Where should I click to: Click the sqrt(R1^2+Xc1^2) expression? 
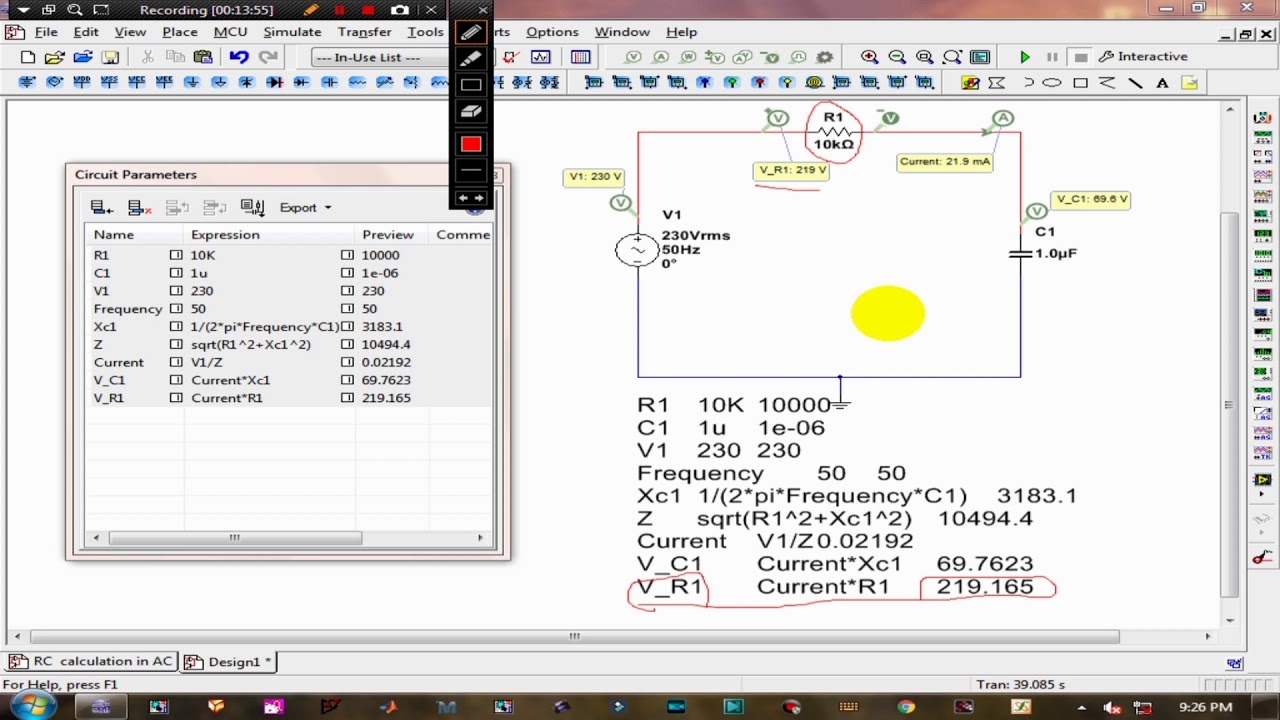(251, 344)
